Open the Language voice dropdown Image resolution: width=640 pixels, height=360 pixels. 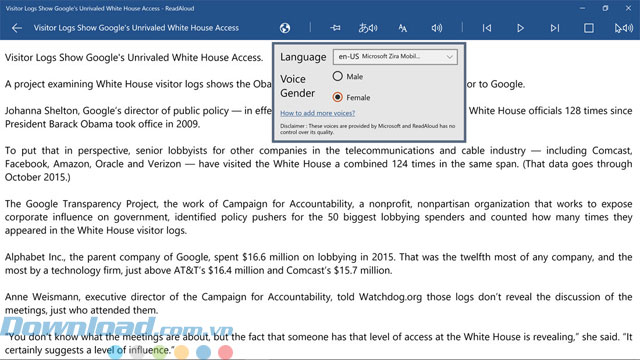(395, 57)
